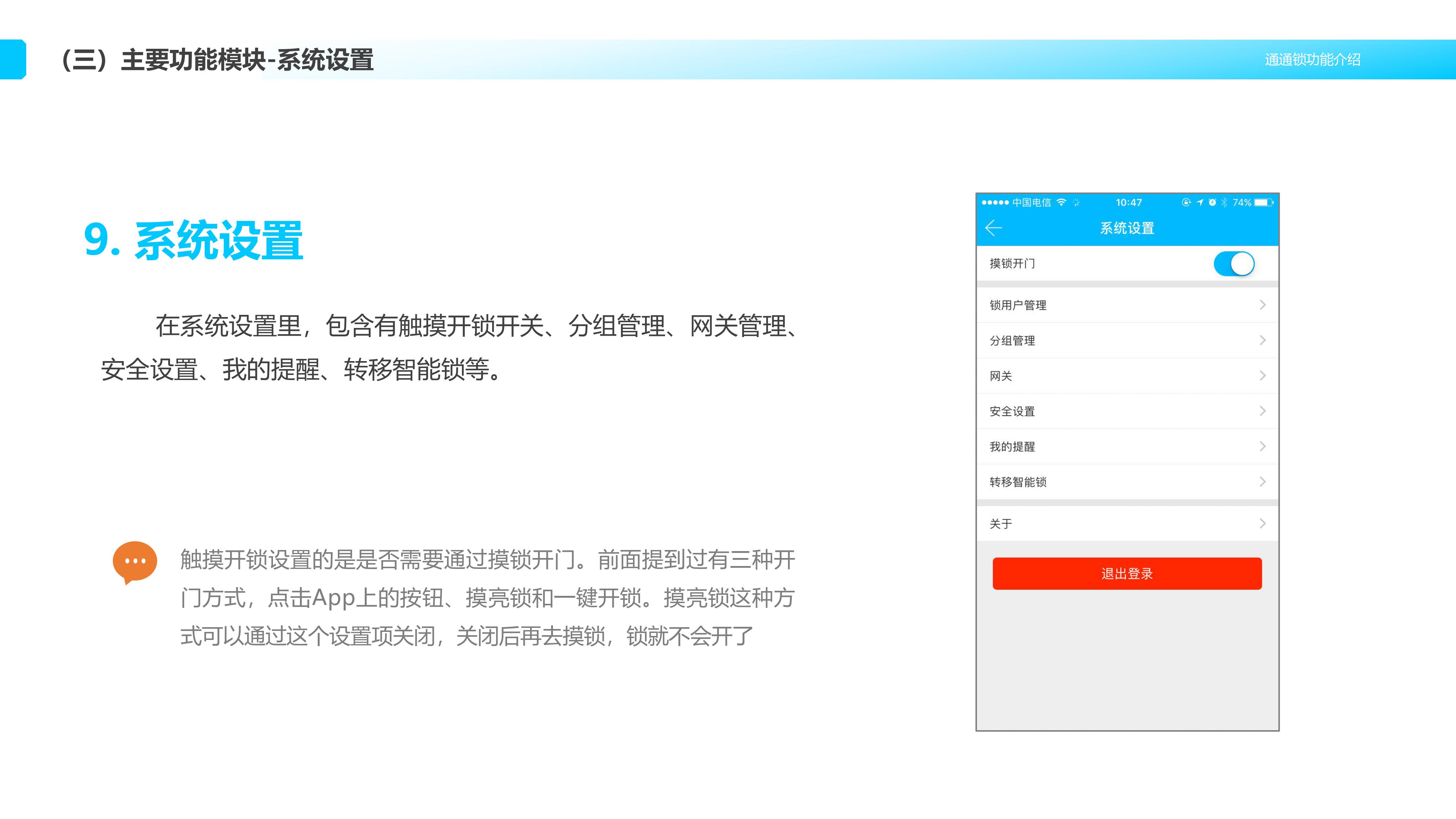Click the location arrow status icon
This screenshot has width=1456, height=819.
click(1199, 202)
